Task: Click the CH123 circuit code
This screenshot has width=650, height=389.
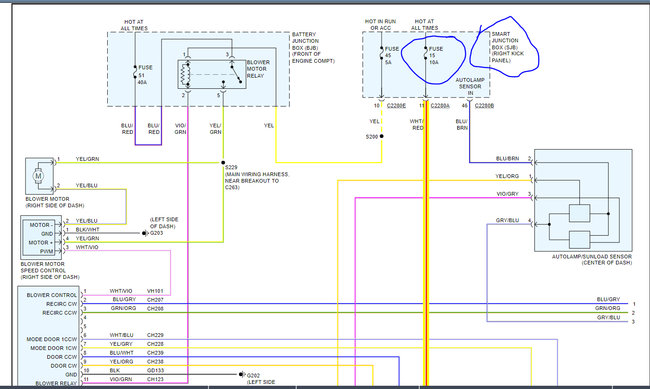Action: coord(155,379)
